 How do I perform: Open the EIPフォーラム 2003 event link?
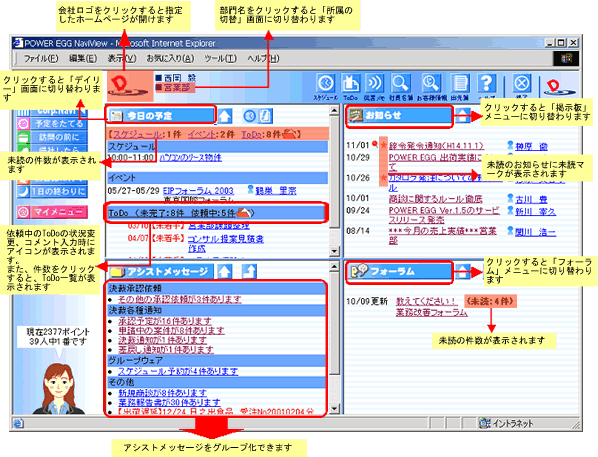[198, 191]
